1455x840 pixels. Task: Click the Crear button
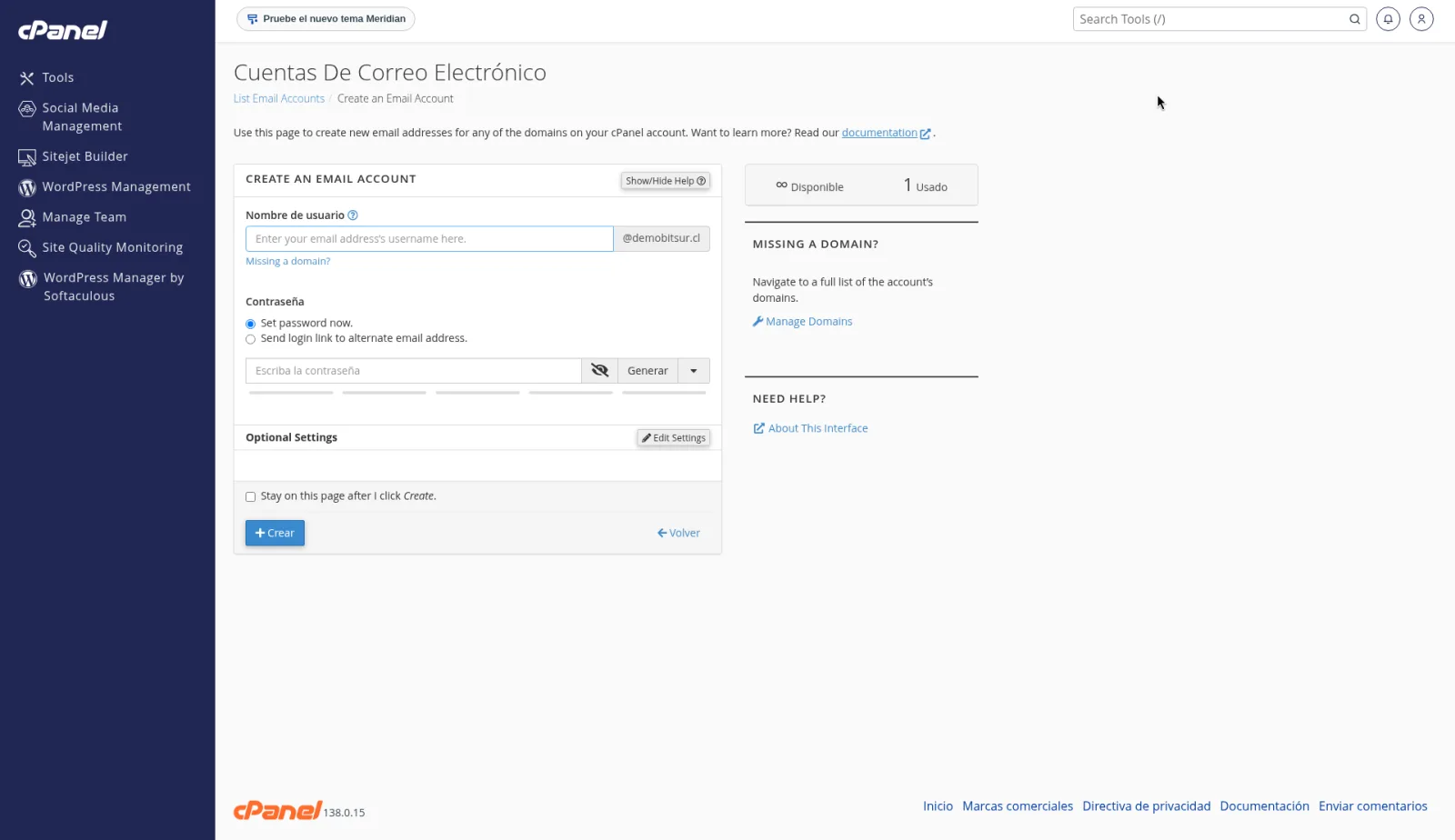tap(275, 534)
